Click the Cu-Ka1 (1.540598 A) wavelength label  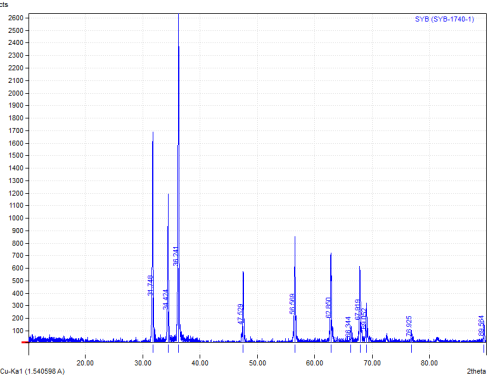click(32, 371)
